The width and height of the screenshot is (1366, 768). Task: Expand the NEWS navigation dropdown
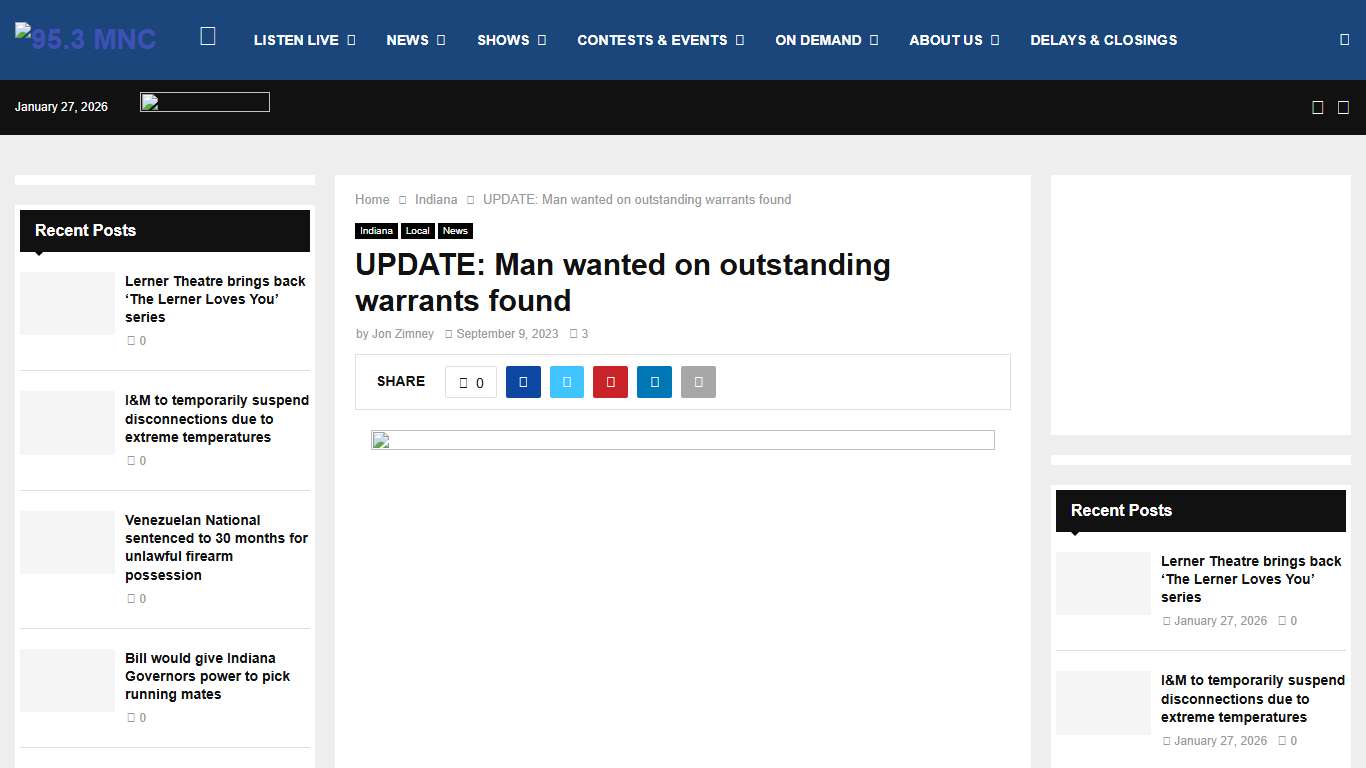pyautogui.click(x=409, y=40)
